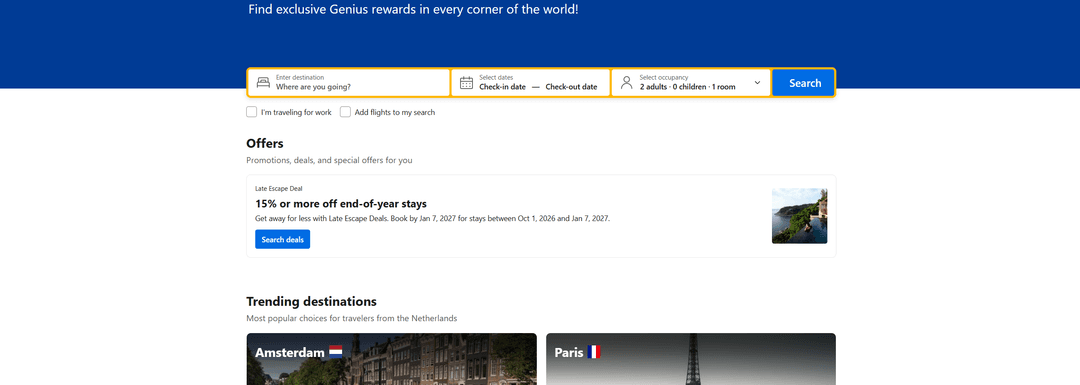Image resolution: width=1080 pixels, height=385 pixels.
Task: Click the bed icon in destination field
Action: pyautogui.click(x=263, y=83)
